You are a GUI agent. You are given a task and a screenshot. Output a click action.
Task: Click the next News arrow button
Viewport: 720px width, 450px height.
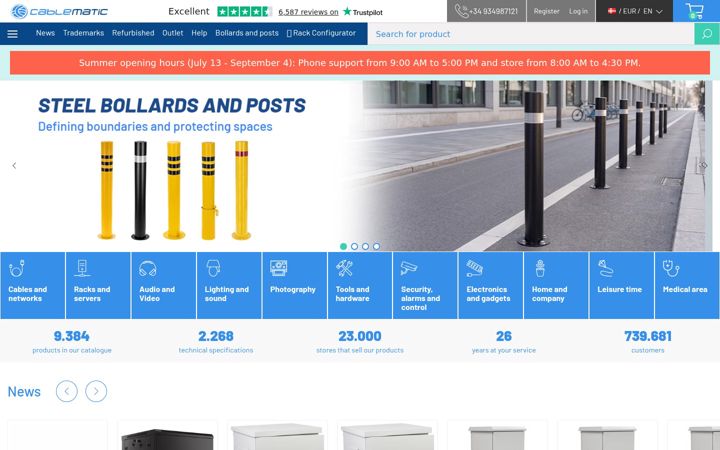pyautogui.click(x=96, y=391)
